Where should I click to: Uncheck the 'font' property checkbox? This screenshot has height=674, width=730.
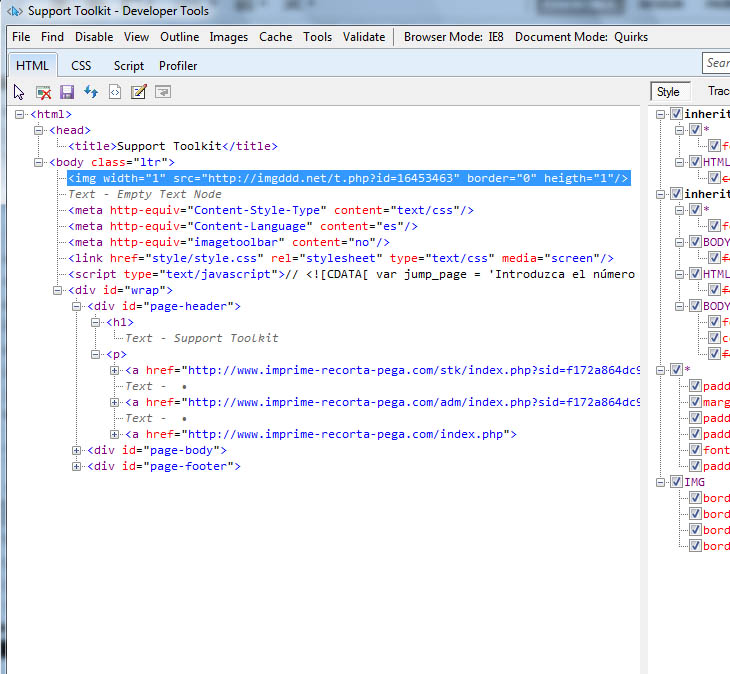click(x=696, y=450)
